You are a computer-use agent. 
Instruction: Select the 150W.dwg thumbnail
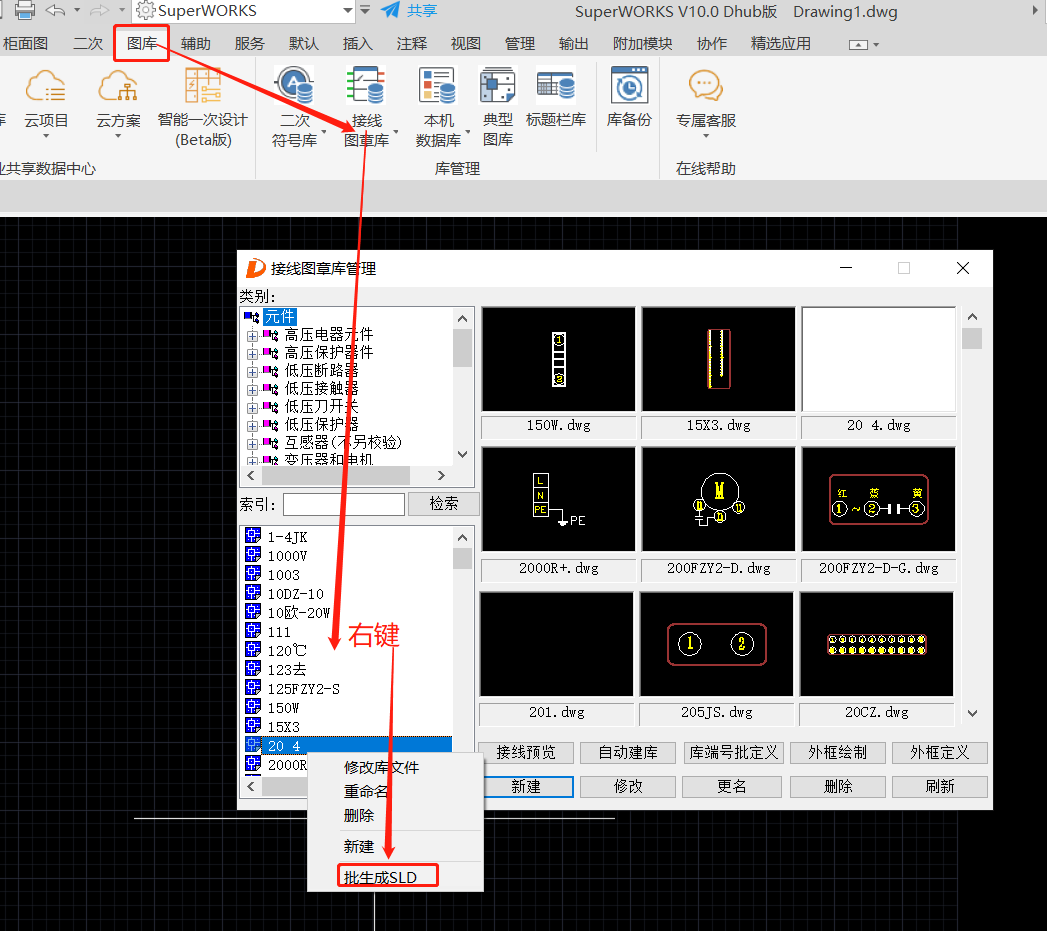(559, 359)
